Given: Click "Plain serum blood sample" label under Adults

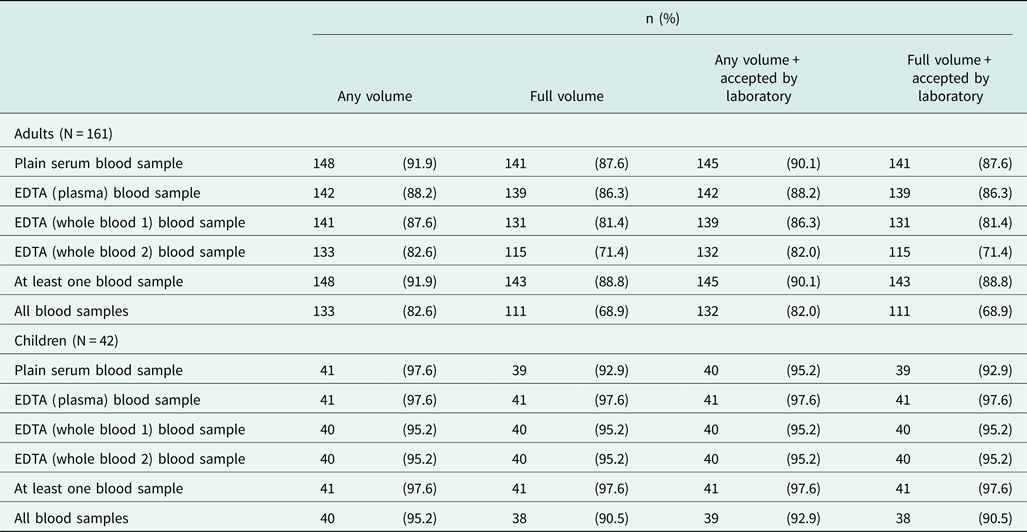Looking at the screenshot, I should [98, 163].
